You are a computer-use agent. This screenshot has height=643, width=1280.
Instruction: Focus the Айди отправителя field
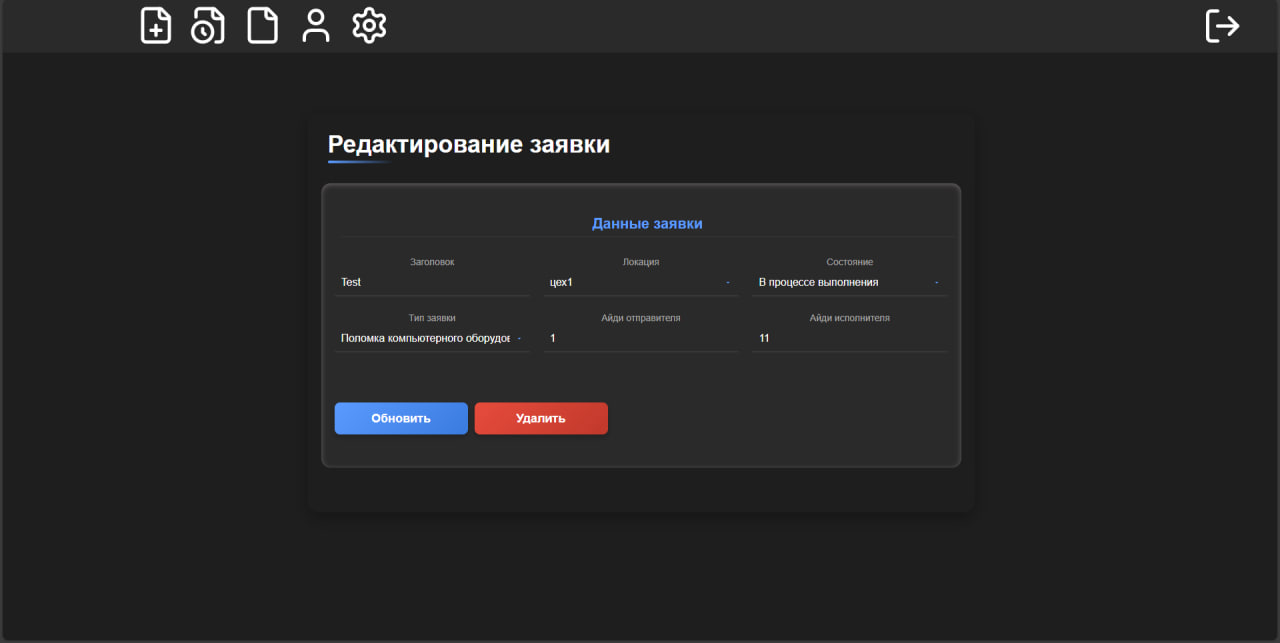[641, 339]
